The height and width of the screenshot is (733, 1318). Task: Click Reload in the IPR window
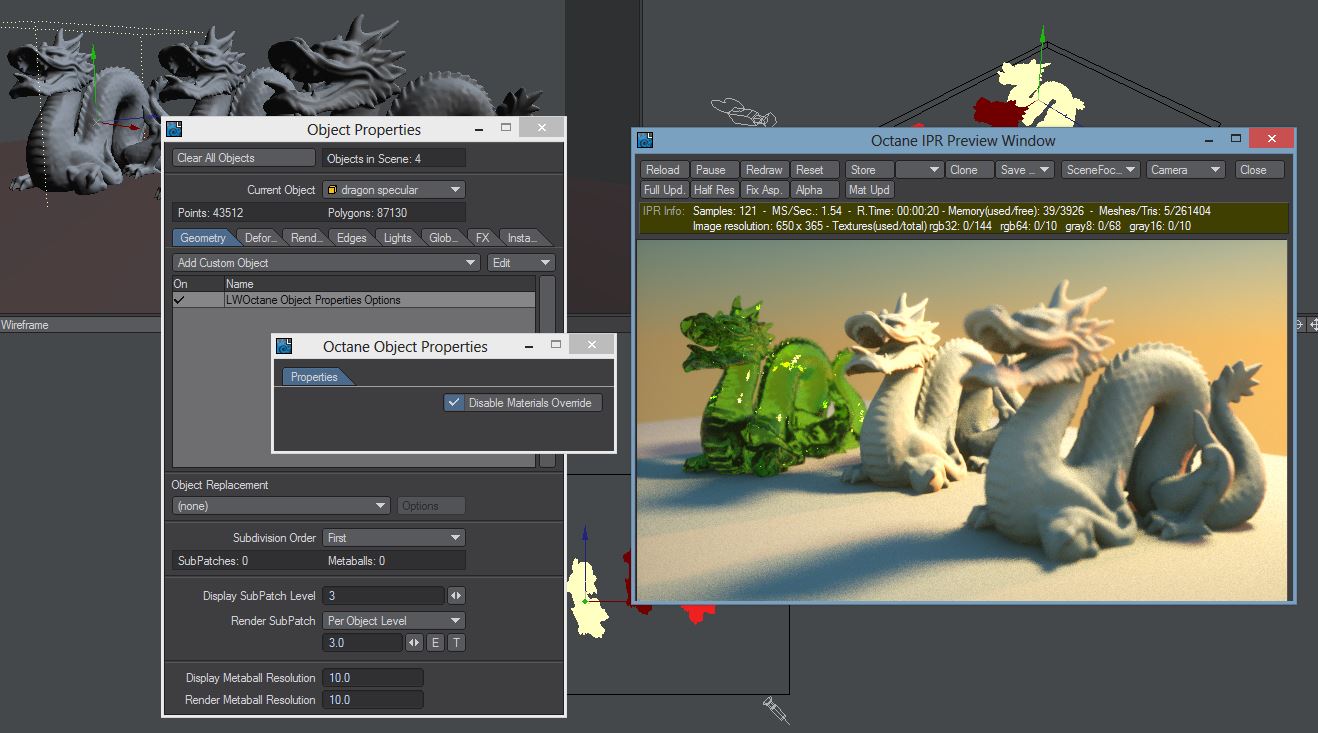tap(663, 170)
